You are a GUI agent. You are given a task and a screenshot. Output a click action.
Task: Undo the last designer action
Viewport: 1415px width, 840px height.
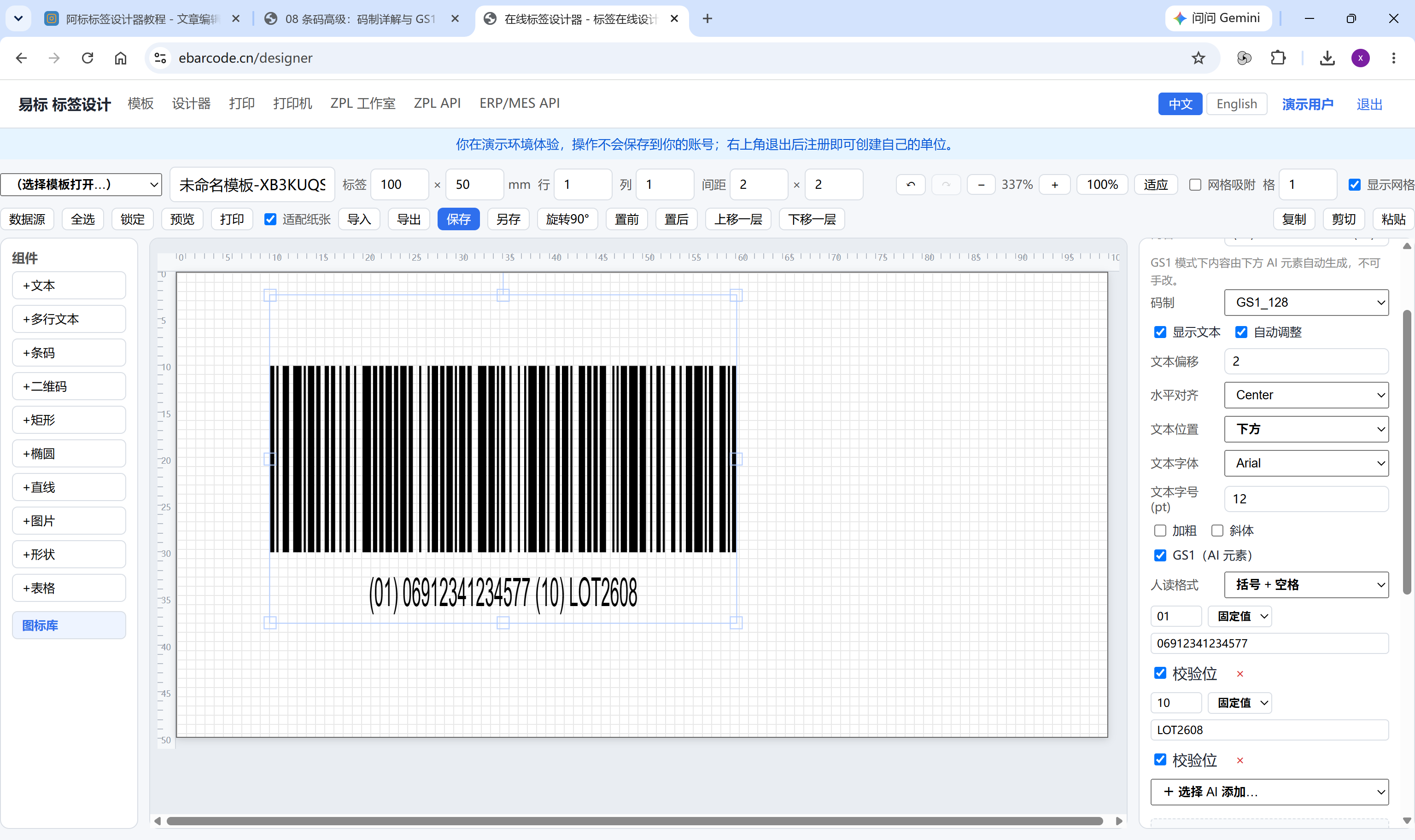(x=911, y=185)
